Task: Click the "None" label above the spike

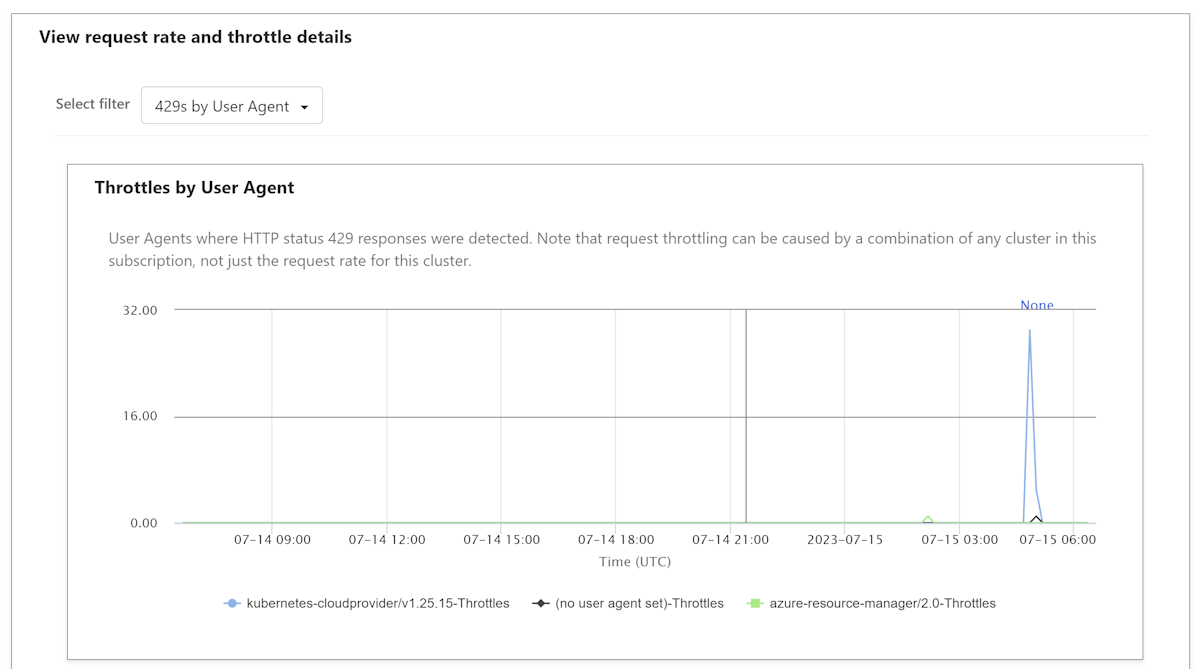Action: [x=1036, y=305]
